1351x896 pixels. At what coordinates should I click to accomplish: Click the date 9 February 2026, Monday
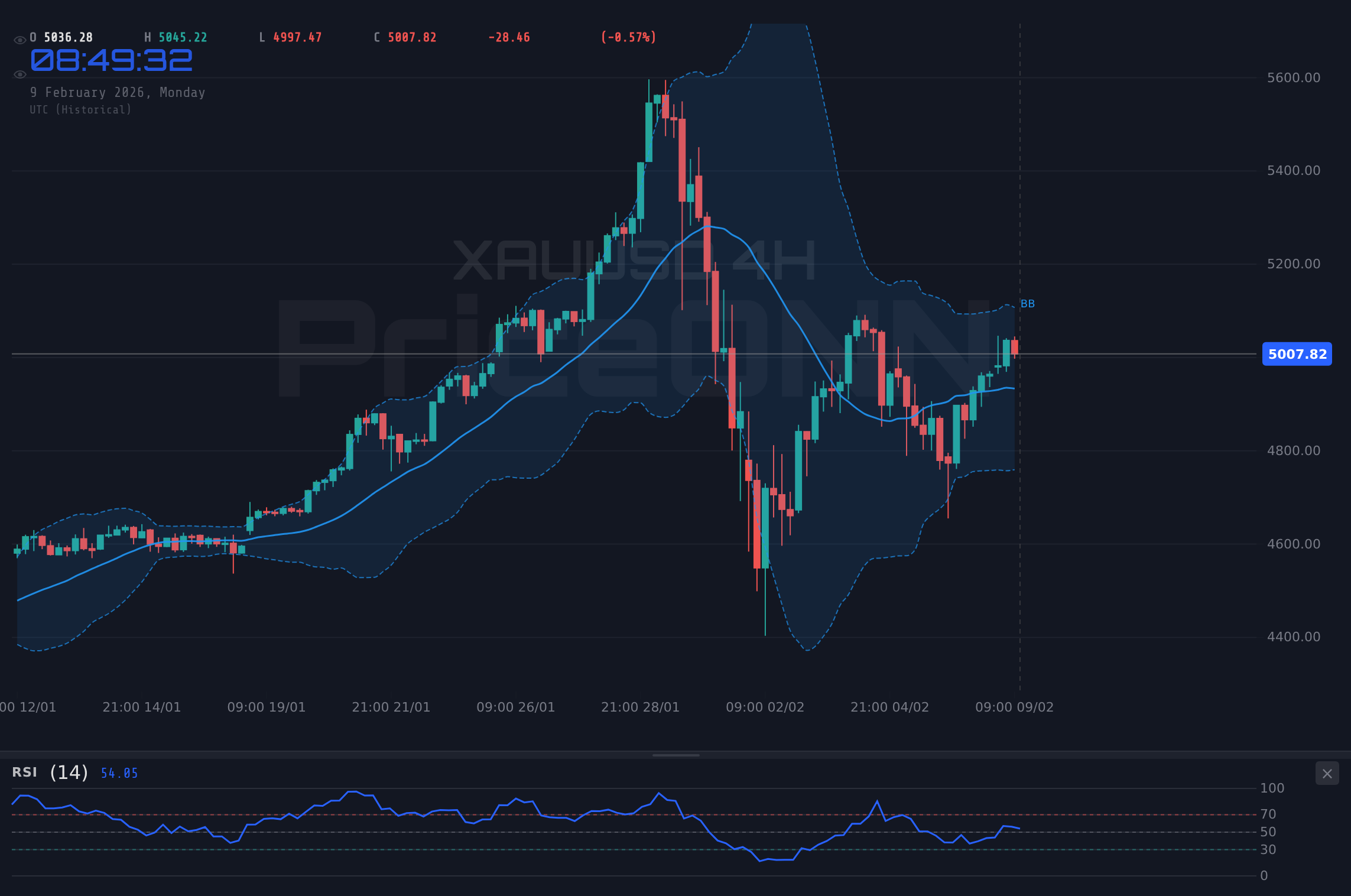(x=118, y=93)
